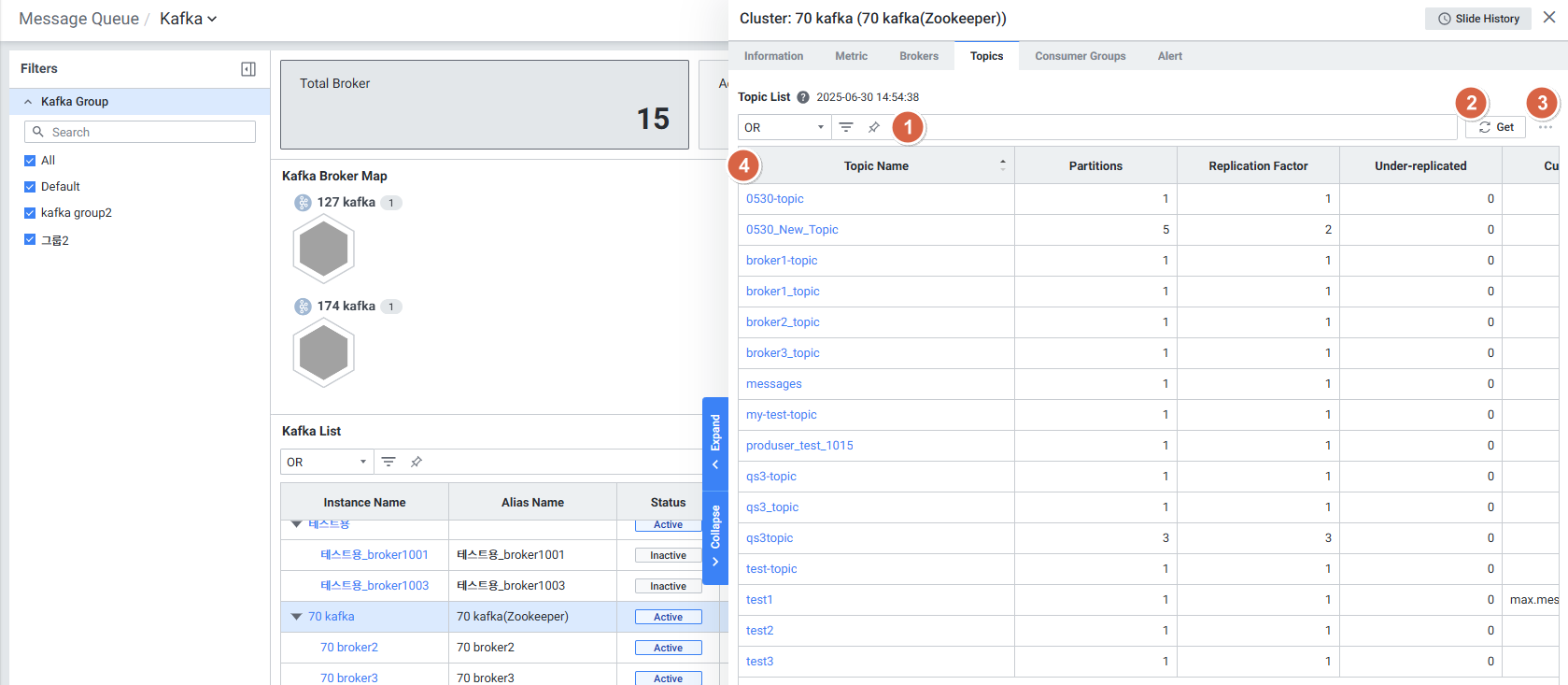Viewport: 1568px width, 685px height.
Task: Open the Consumer Groups tab
Action: [1080, 56]
